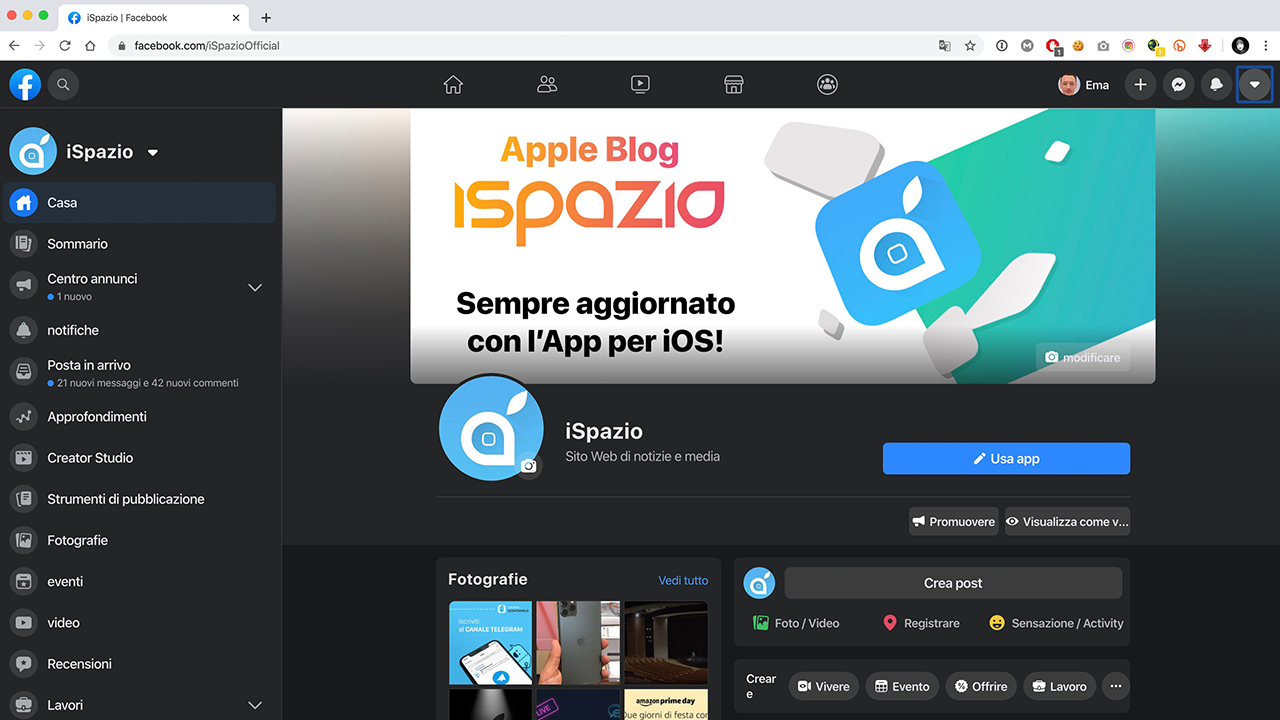The height and width of the screenshot is (720, 1280).
Task: Open the Groups icon in top navigation
Action: tap(827, 85)
